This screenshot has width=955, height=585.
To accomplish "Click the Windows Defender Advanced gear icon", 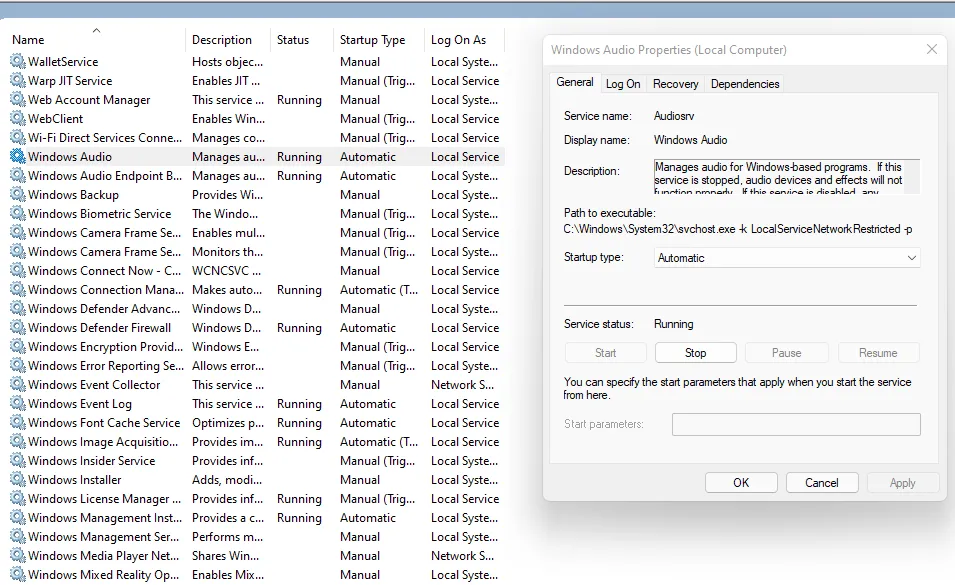I will 18,309.
